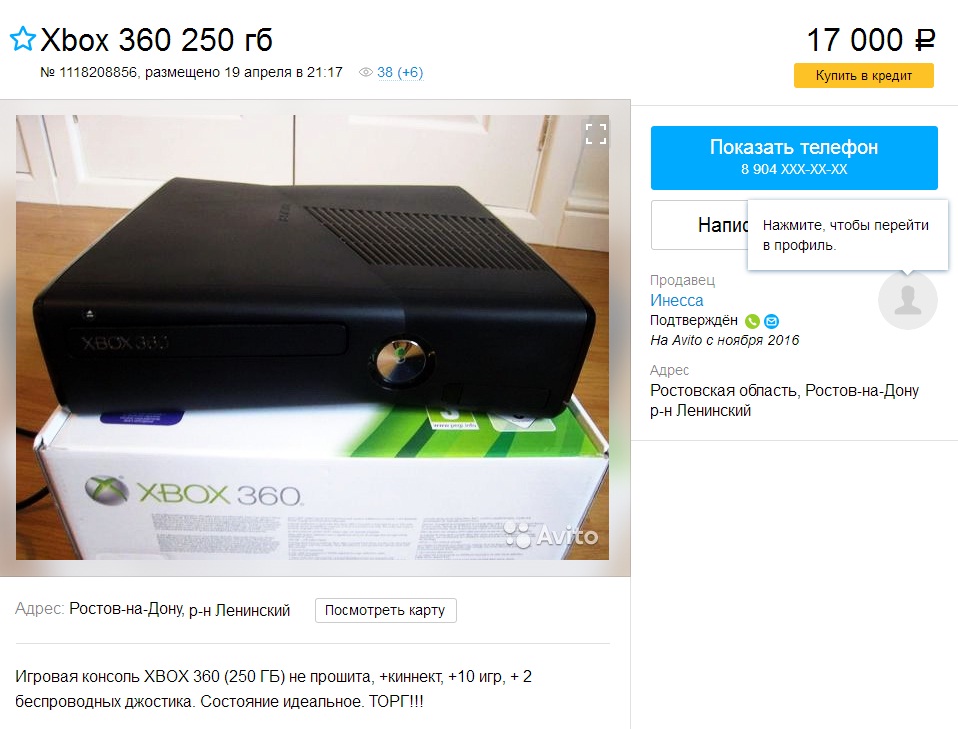Open the views counter 38 (+6)
958x729 pixels.
tap(400, 72)
